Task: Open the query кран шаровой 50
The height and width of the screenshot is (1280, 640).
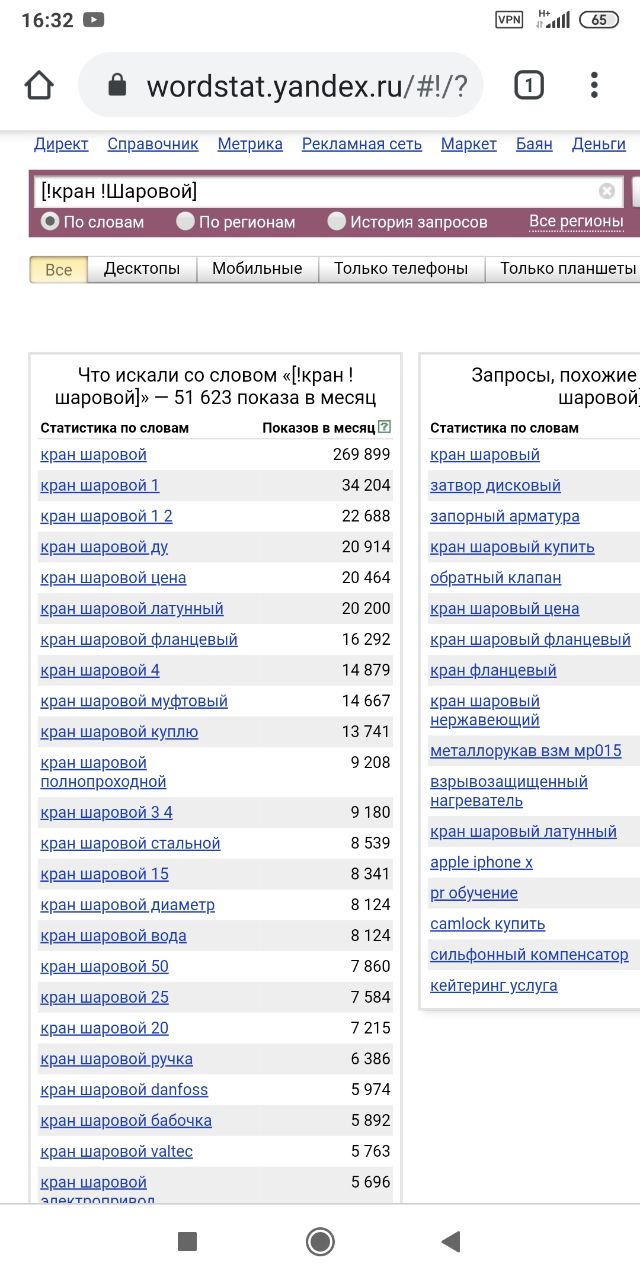Action: (104, 967)
